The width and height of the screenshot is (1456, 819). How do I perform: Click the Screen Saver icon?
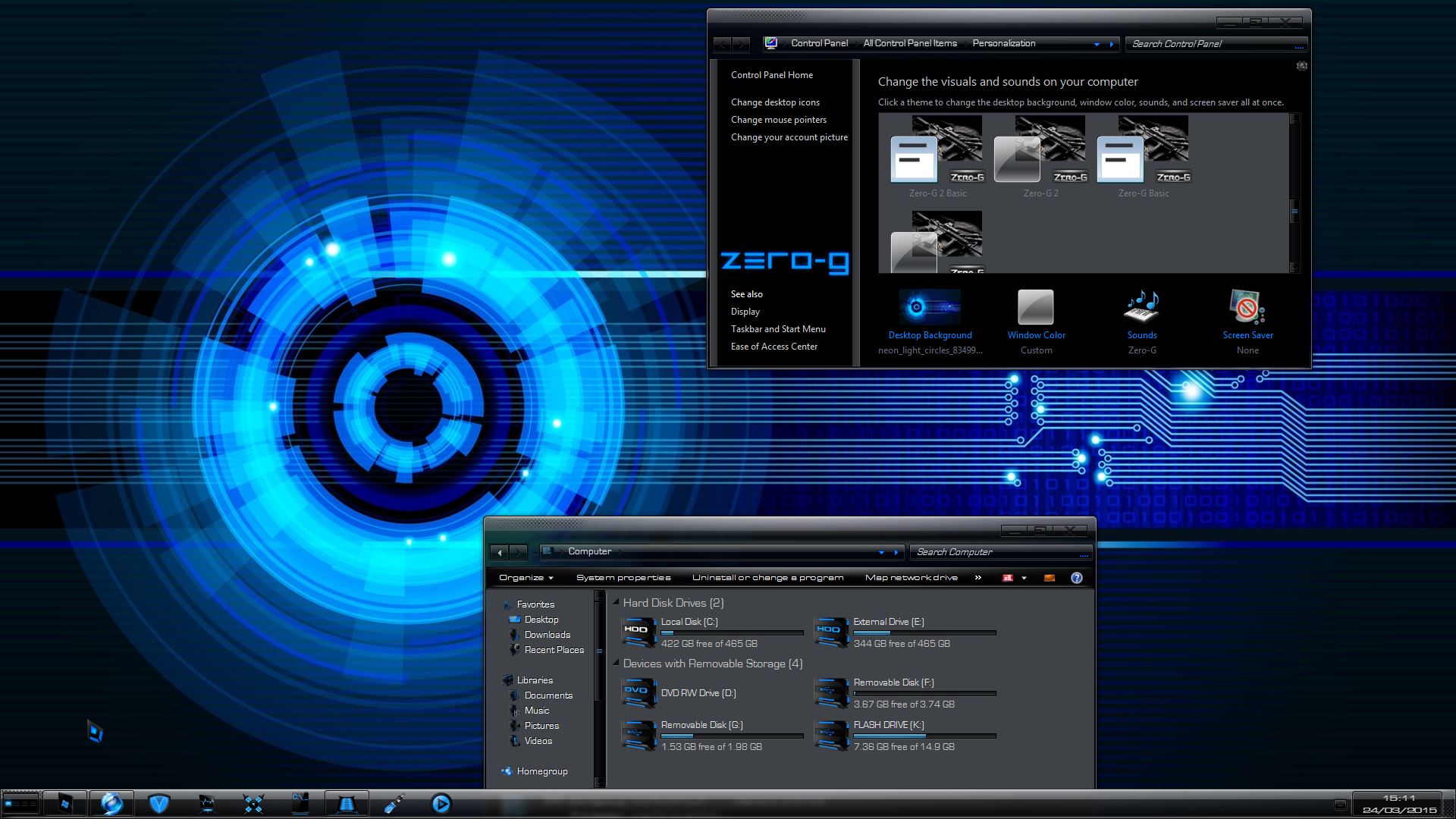coord(1247,307)
